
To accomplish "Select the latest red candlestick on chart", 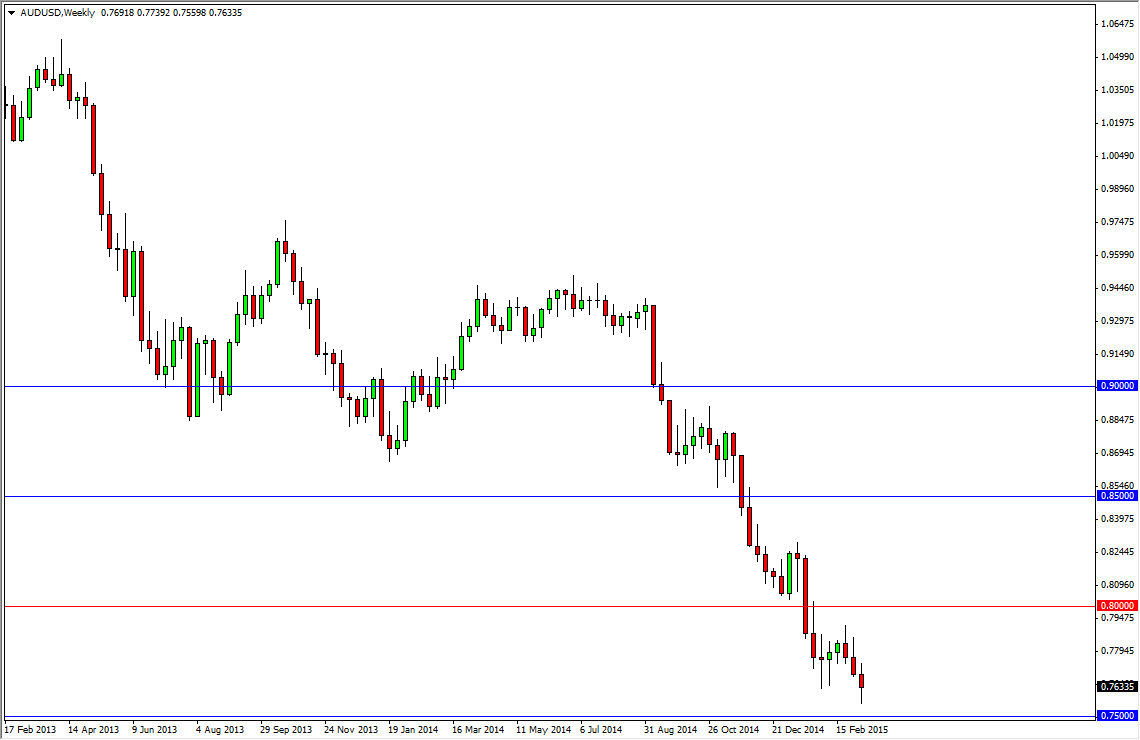I will (x=861, y=680).
